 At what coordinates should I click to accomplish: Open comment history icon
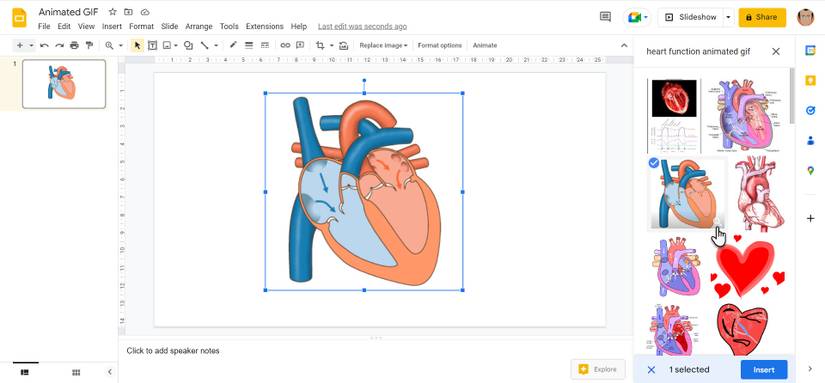point(605,17)
